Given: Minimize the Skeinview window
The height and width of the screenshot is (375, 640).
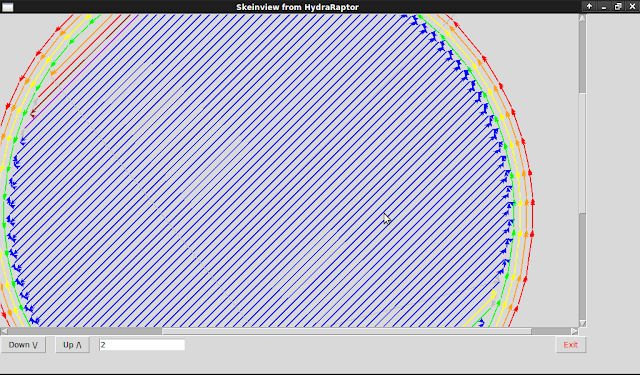Looking at the screenshot, I should [x=604, y=7].
